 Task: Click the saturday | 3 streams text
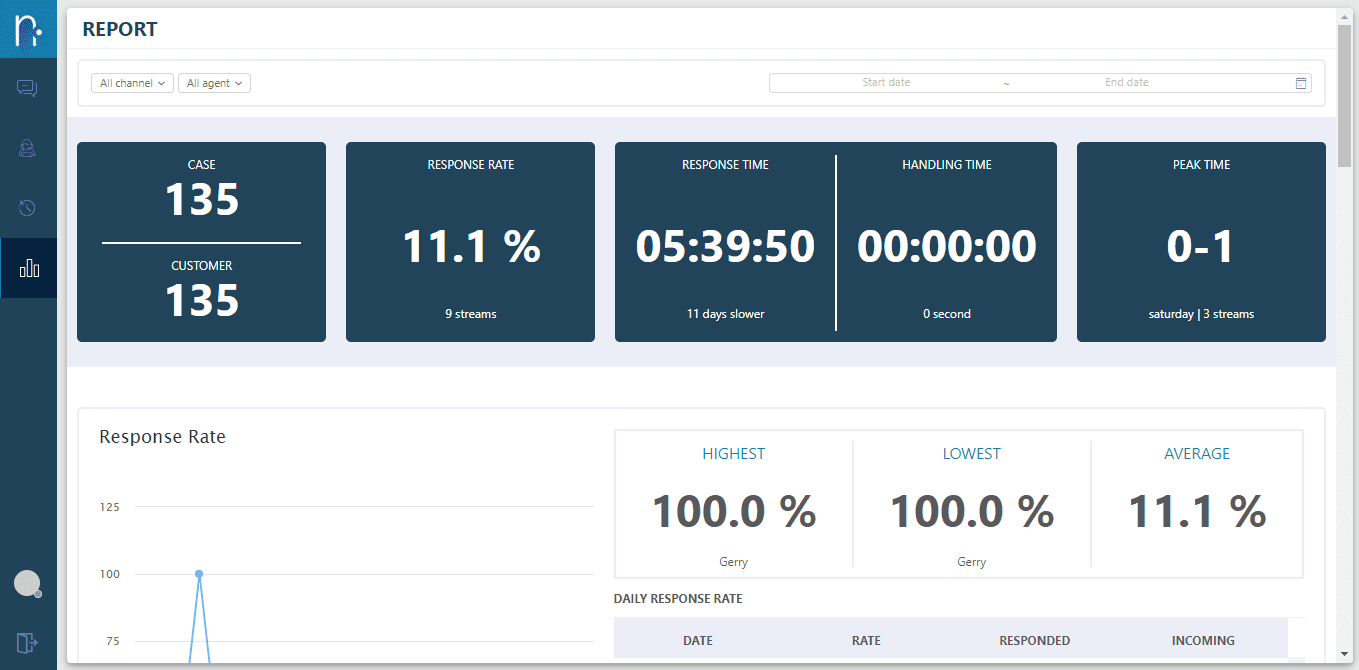[x=1201, y=314]
